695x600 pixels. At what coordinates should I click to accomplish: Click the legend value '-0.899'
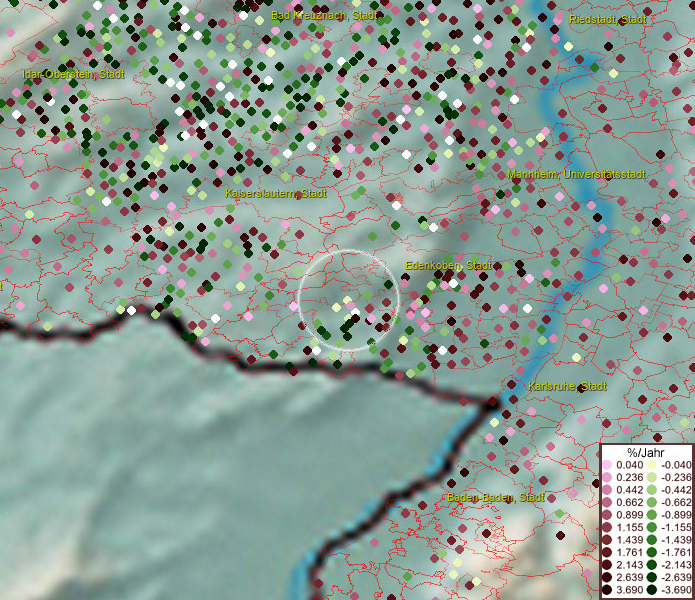pyautogui.click(x=676, y=515)
